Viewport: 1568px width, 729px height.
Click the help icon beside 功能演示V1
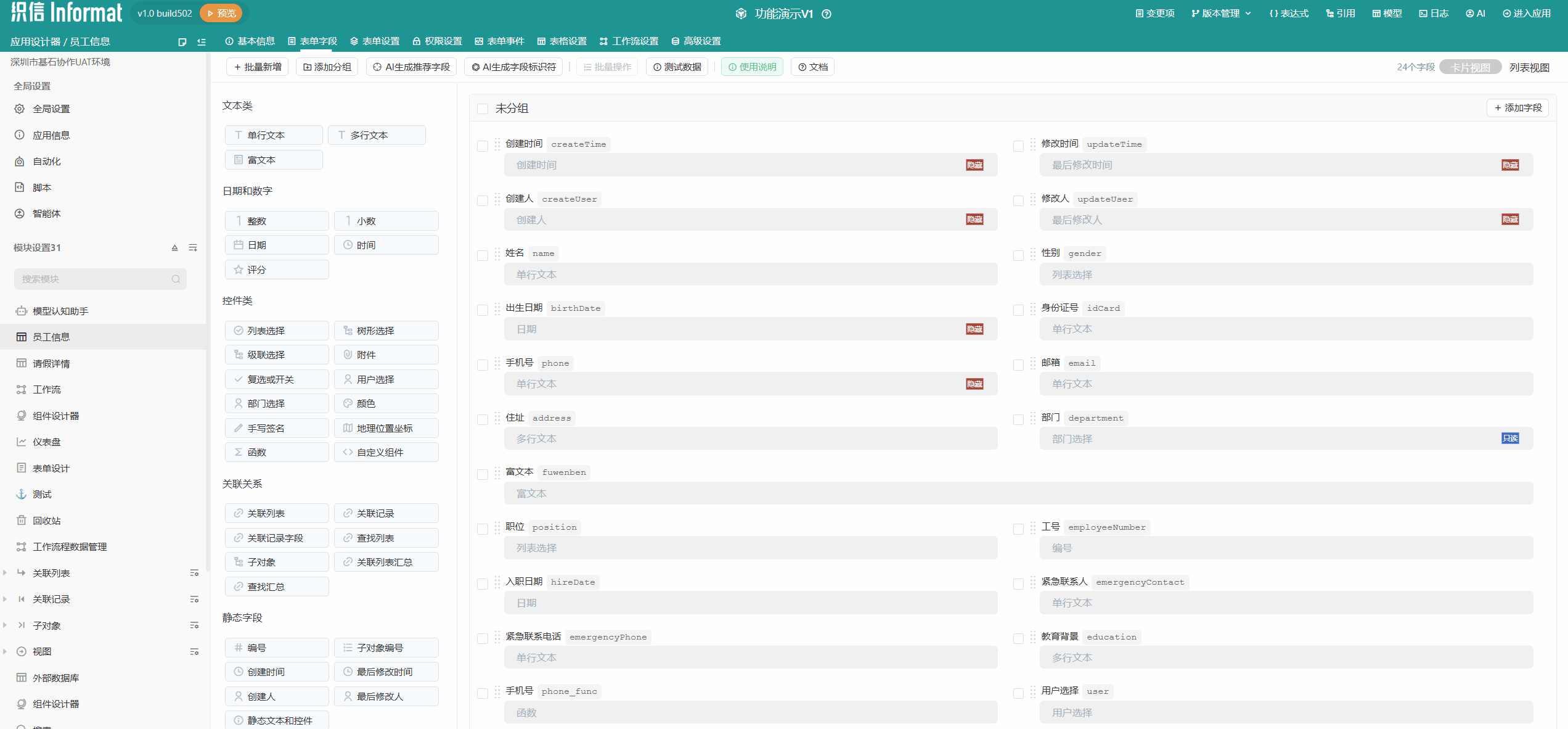(827, 14)
